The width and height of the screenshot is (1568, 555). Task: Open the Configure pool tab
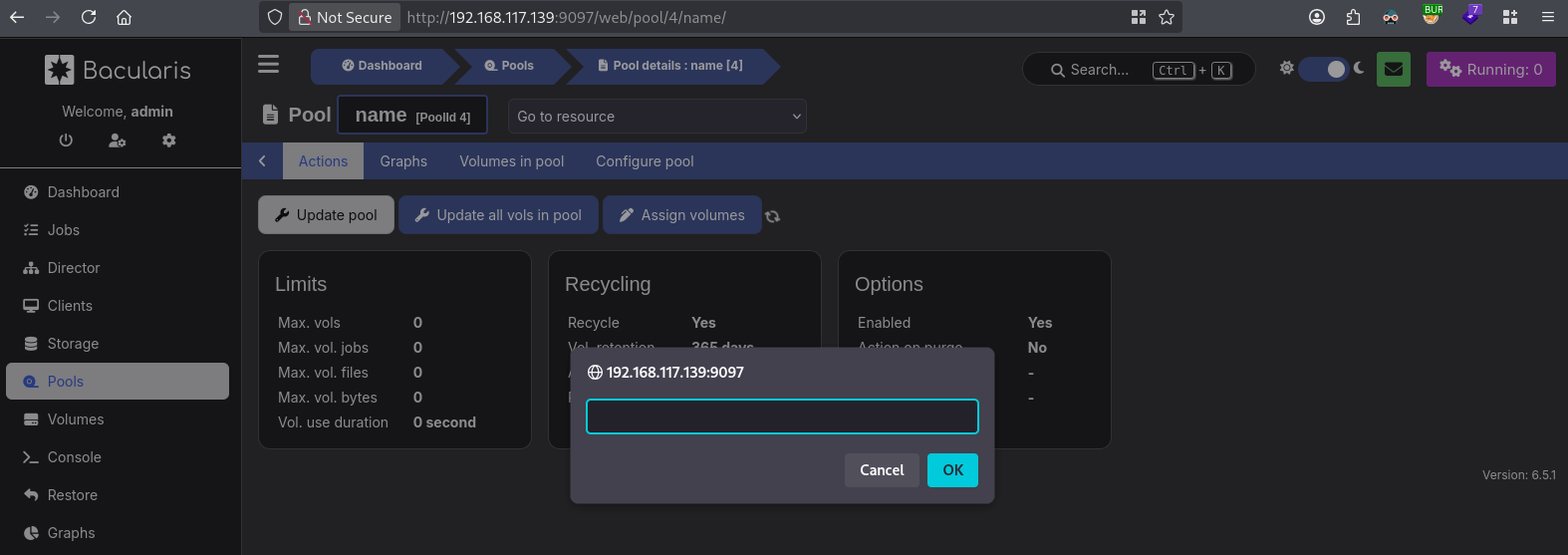[x=645, y=161]
